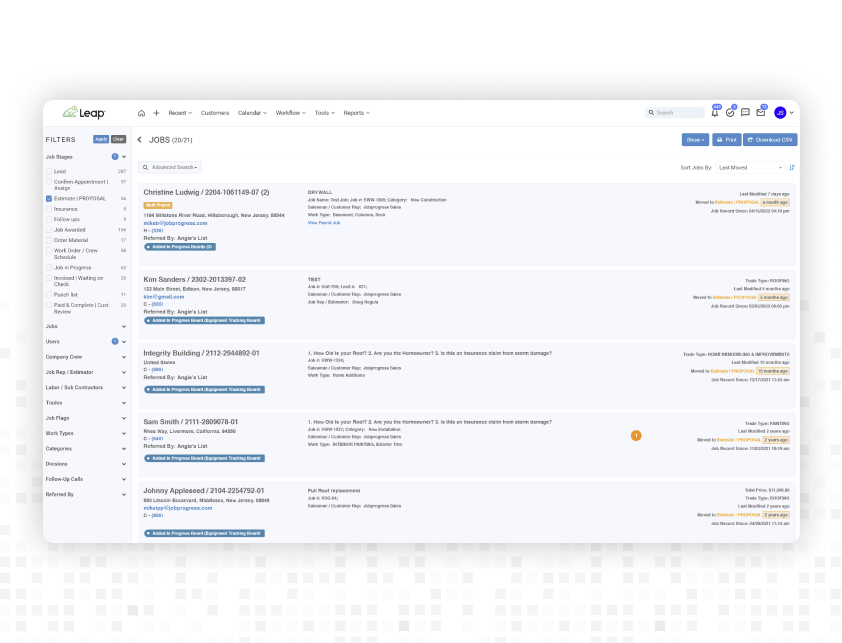Click the Leap logo
The image size is (842, 643).
pyautogui.click(x=84, y=112)
